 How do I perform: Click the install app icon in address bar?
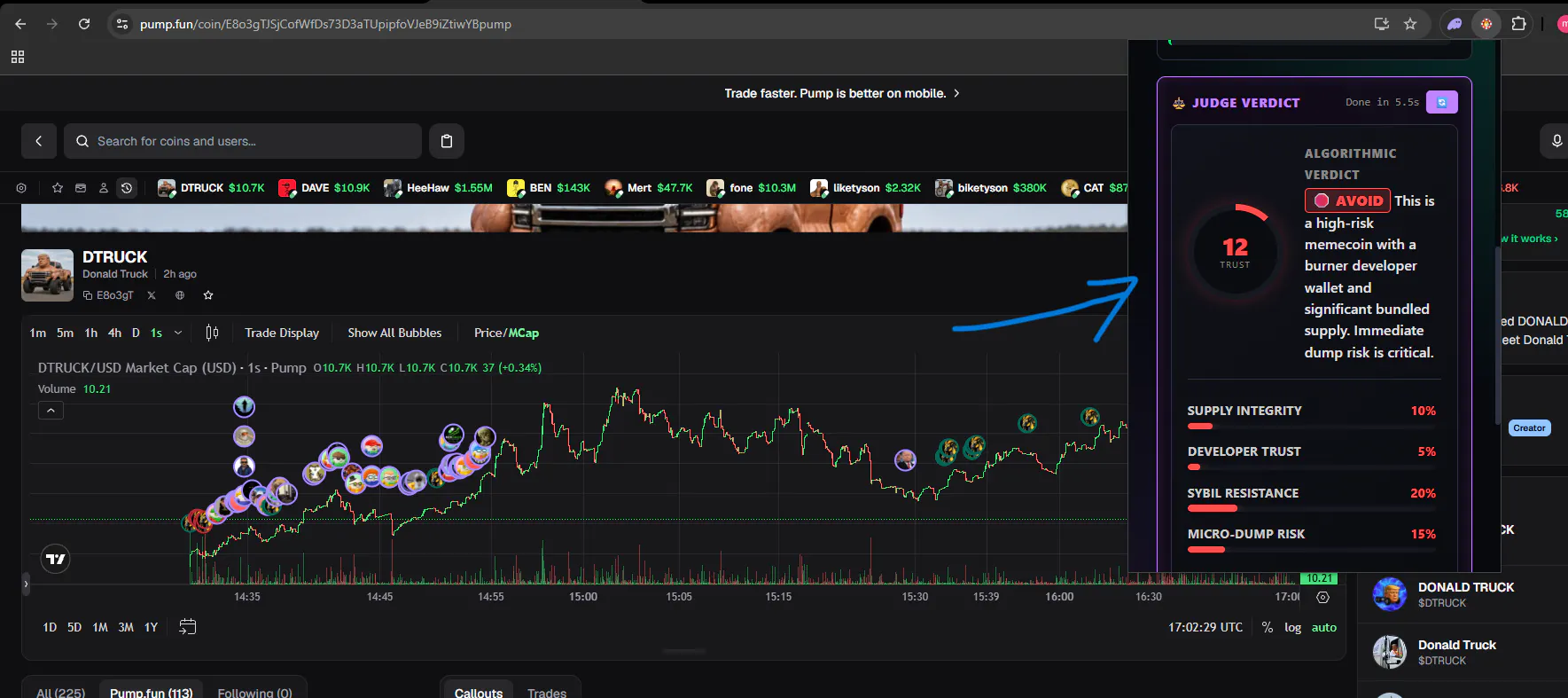pyautogui.click(x=1381, y=24)
